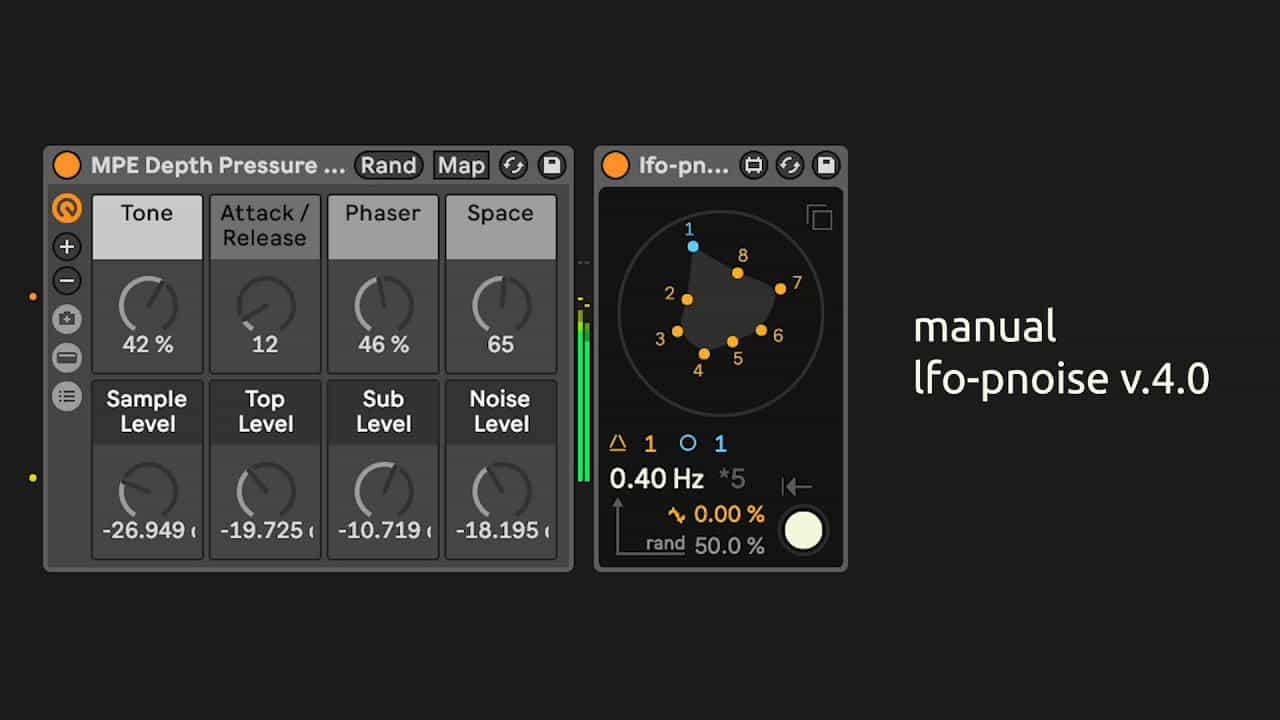Click the hot-swap icon on the MPE rack
1280x720 pixels.
pos(514,165)
